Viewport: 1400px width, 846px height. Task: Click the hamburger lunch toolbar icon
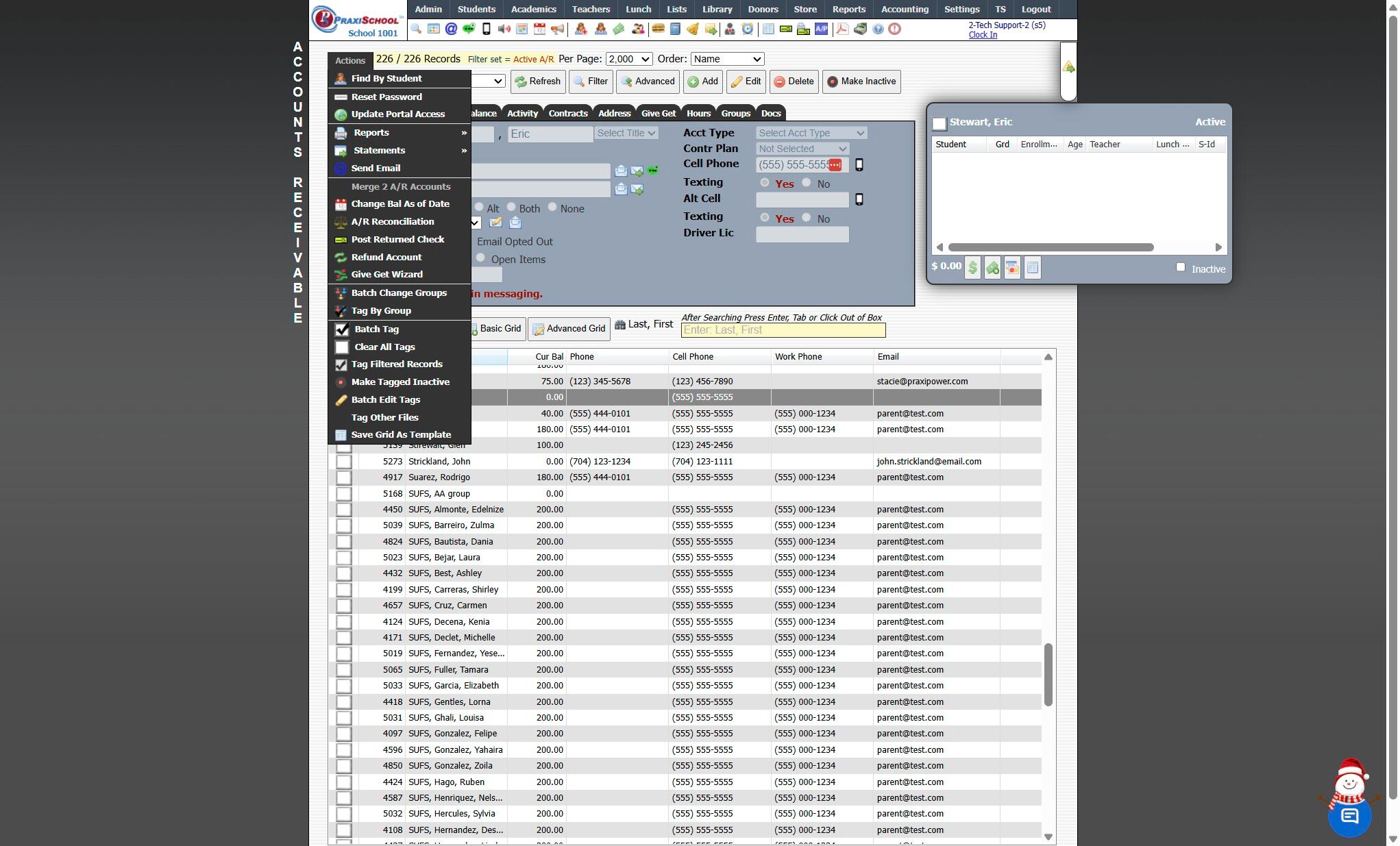[658, 29]
